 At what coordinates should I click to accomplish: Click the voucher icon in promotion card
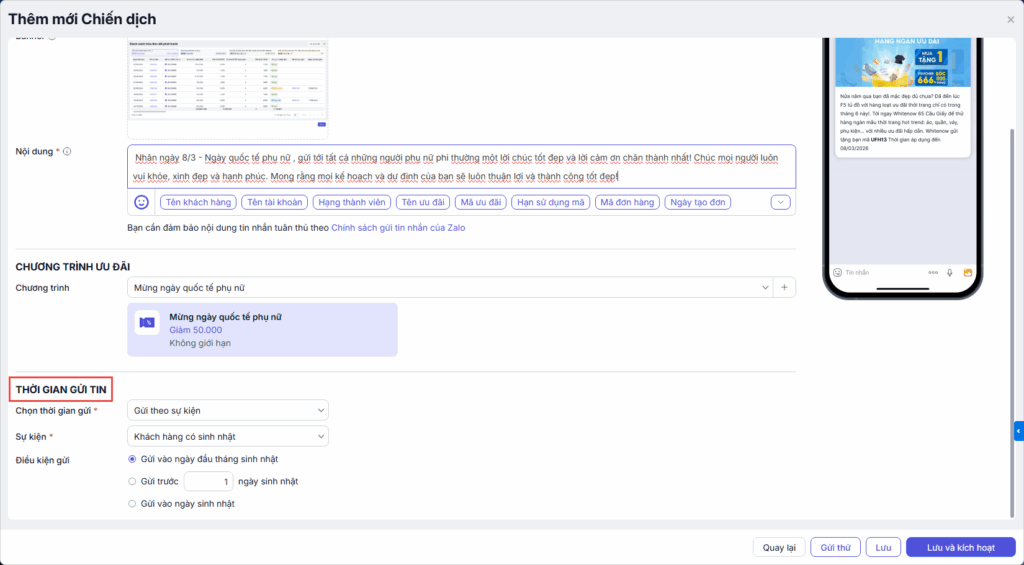tap(147, 323)
